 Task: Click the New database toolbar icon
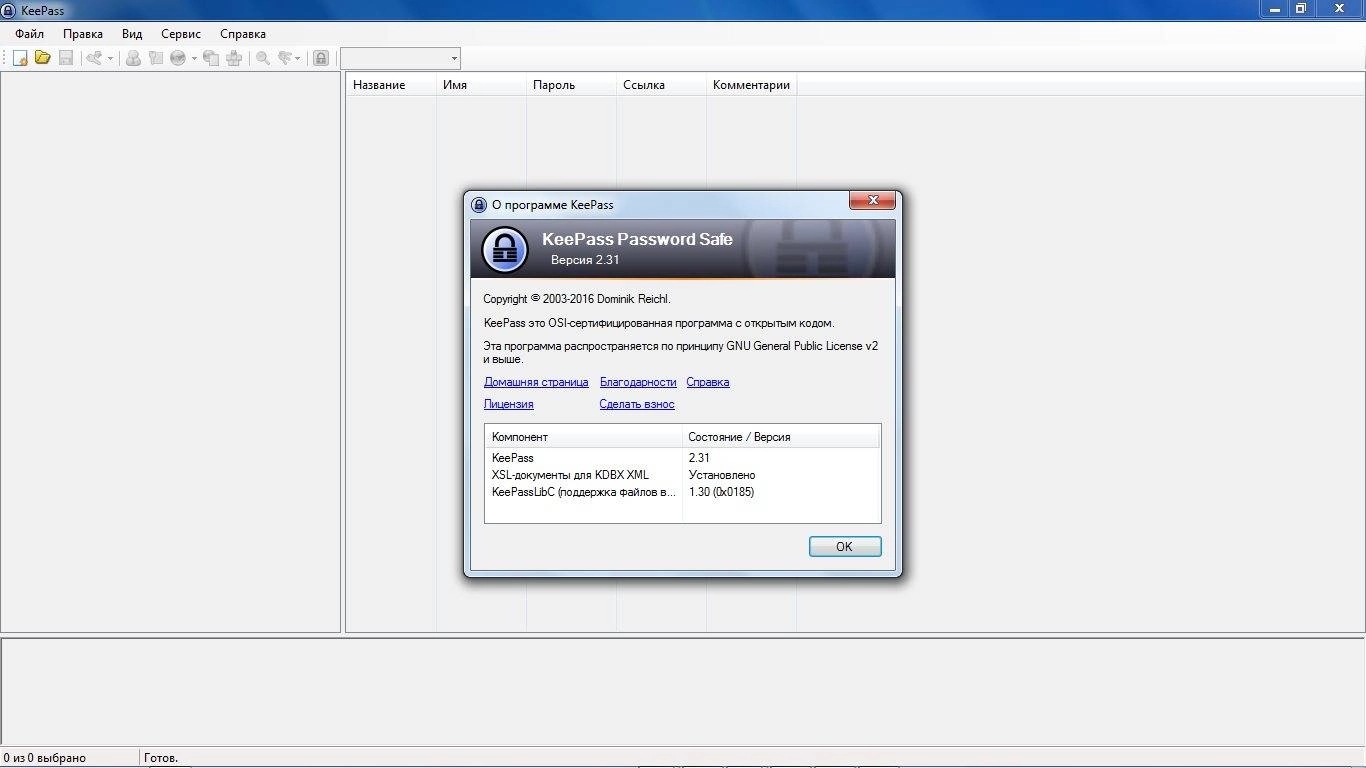pos(20,58)
